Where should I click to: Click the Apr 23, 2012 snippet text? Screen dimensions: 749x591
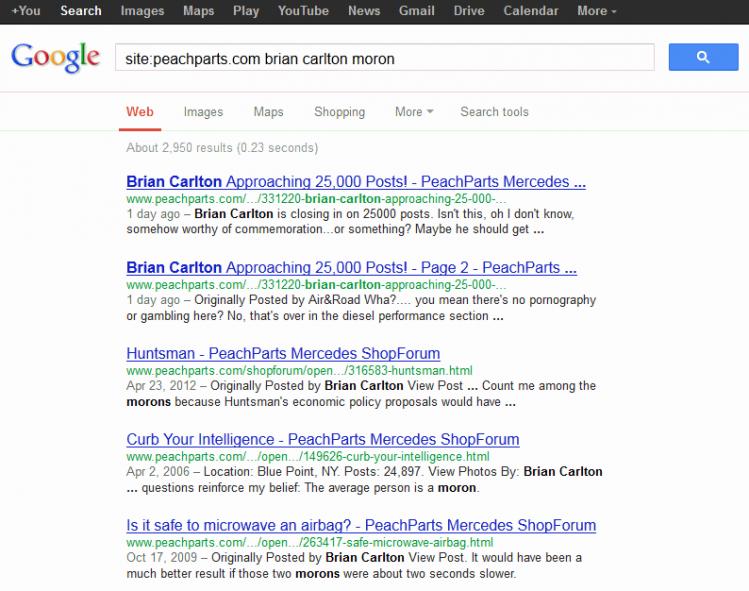tap(361, 394)
